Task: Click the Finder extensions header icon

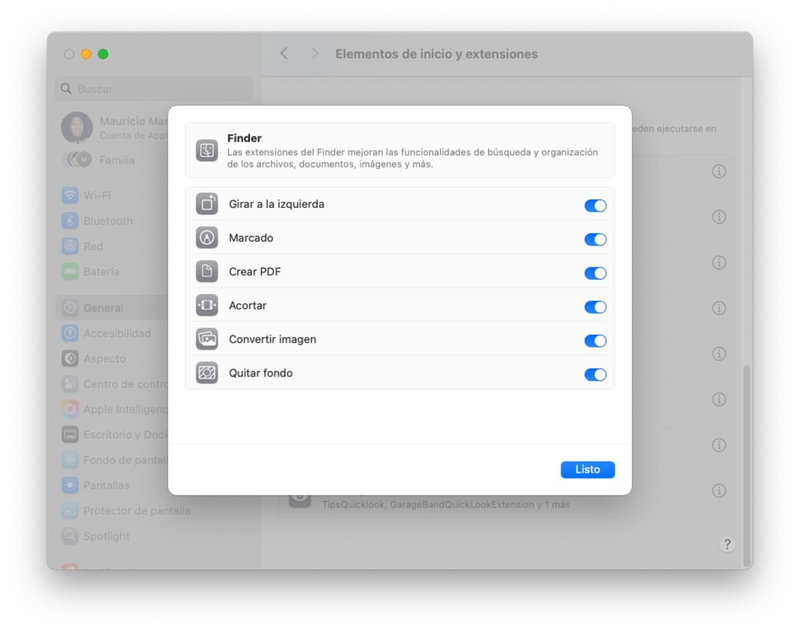Action: click(x=207, y=150)
